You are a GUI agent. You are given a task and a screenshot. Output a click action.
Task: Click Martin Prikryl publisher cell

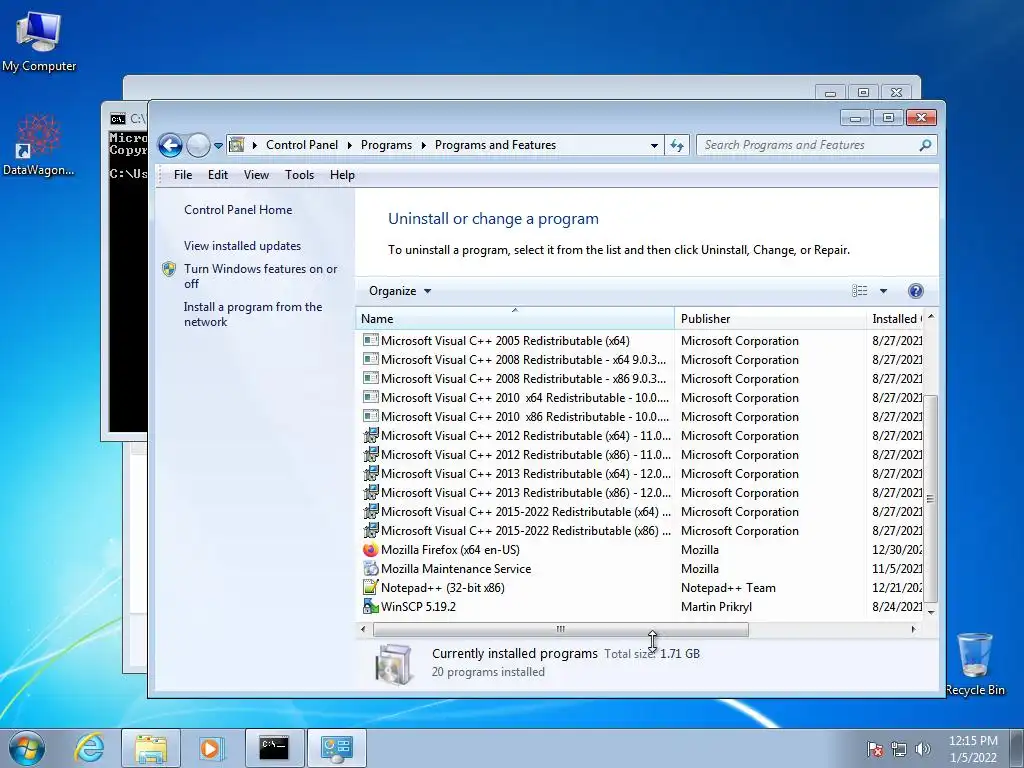click(716, 607)
